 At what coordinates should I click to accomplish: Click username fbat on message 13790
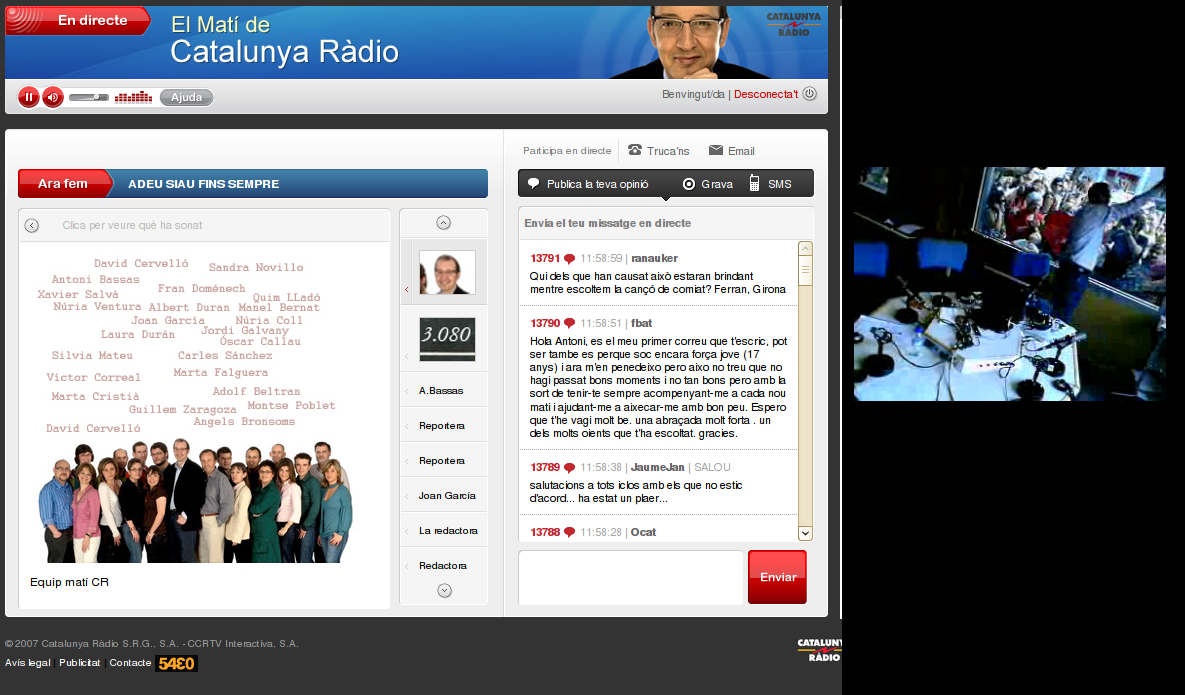[642, 323]
